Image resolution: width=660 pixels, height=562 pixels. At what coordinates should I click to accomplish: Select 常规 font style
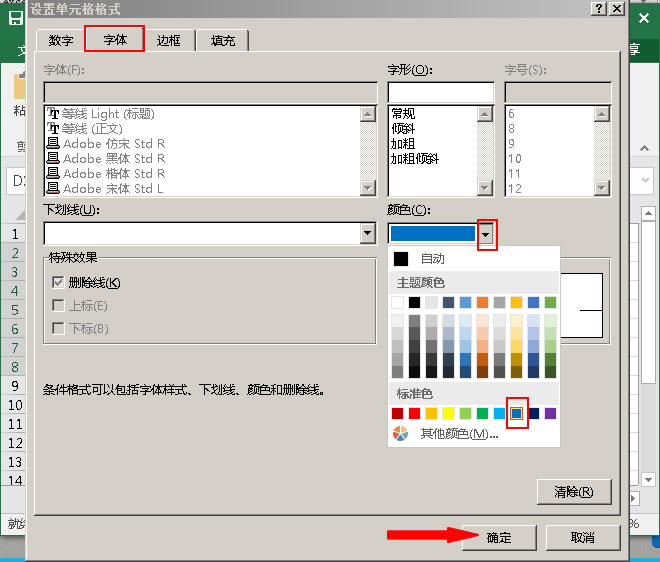[403, 114]
